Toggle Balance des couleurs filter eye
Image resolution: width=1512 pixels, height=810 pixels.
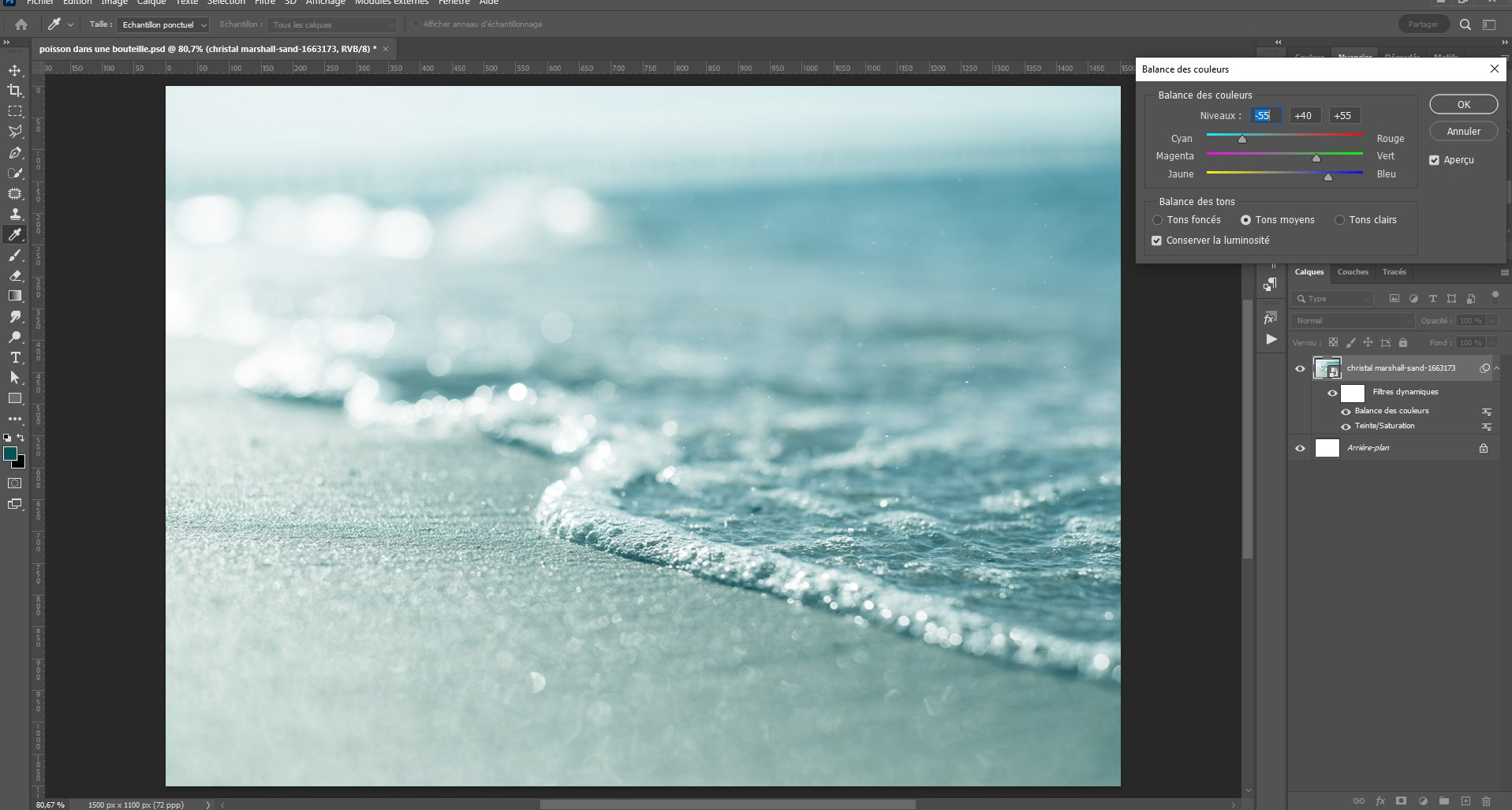[1346, 412]
